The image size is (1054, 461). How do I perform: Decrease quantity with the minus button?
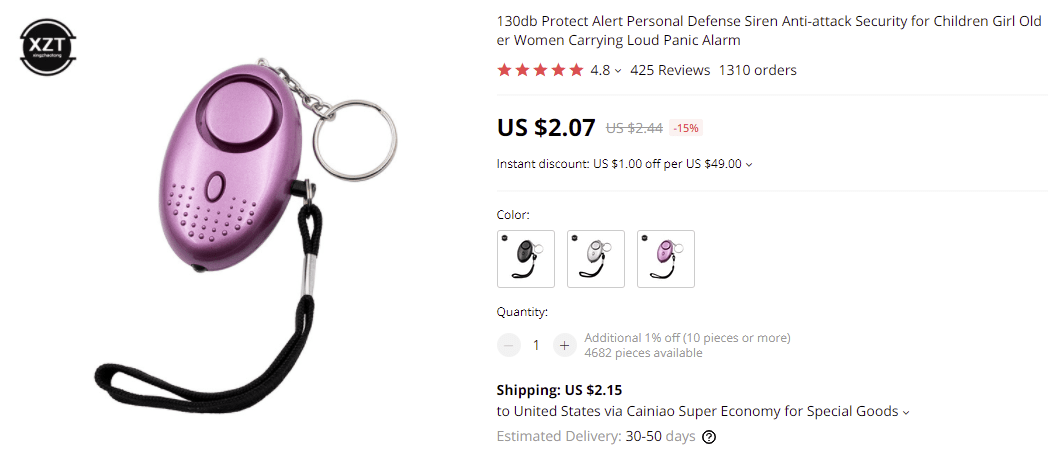(x=509, y=345)
